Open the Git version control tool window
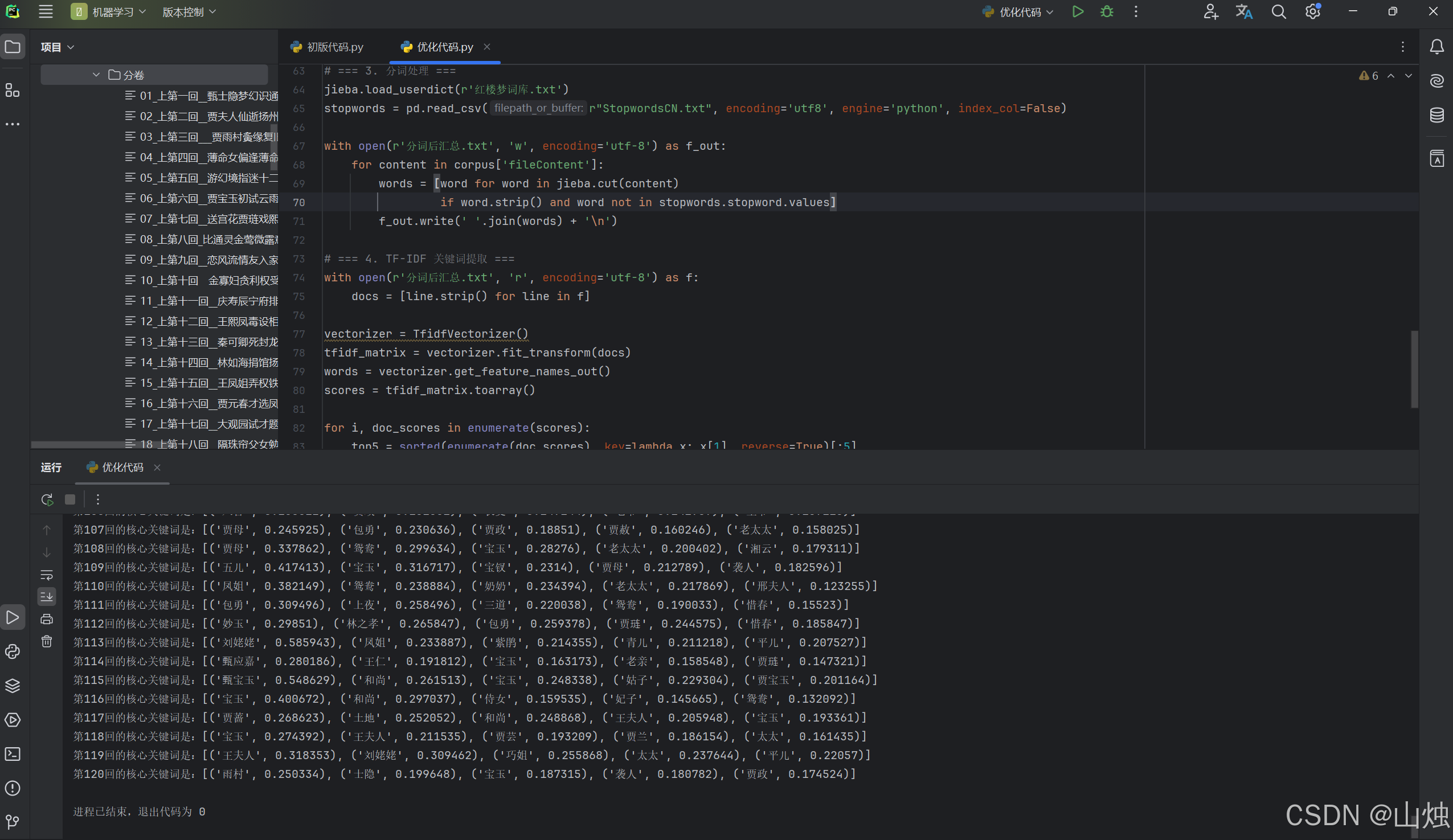The image size is (1453, 840). pos(13,822)
